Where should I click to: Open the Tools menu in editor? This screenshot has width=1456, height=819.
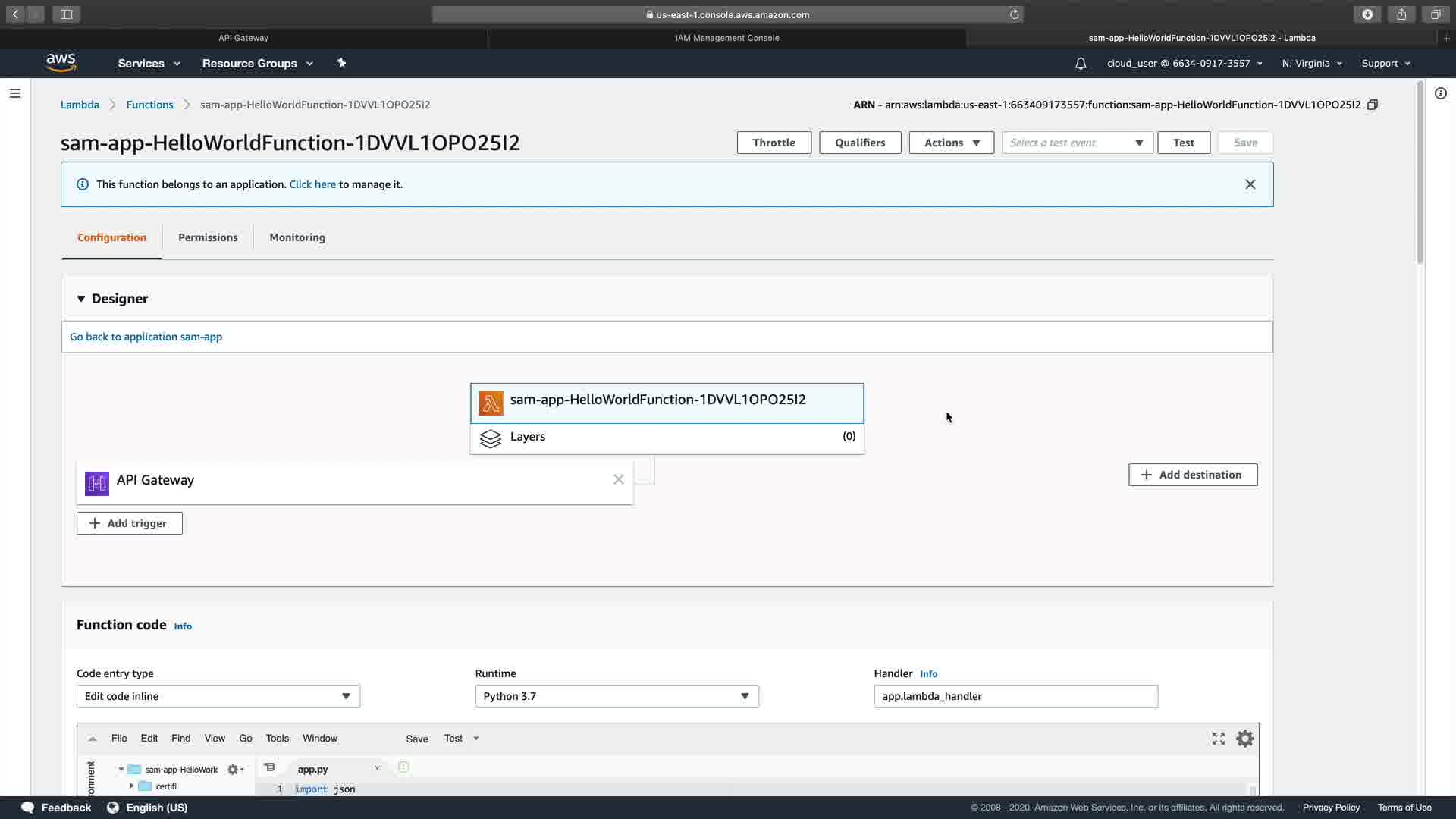click(x=277, y=739)
